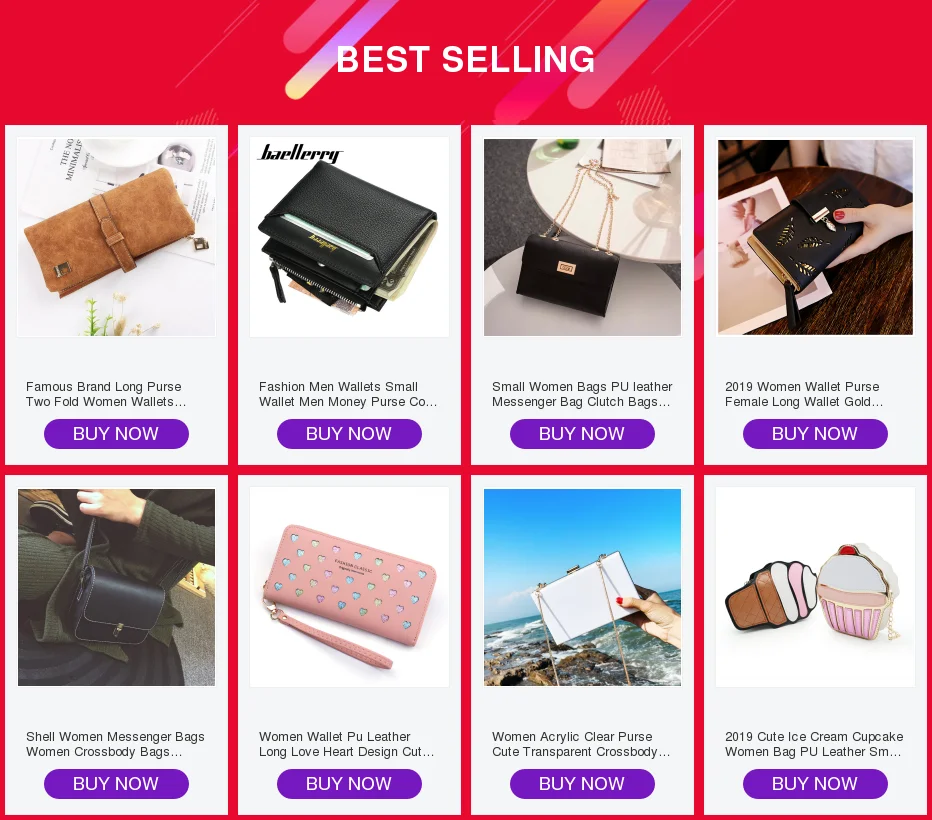
Task: Open the Famous Brand Long Purse title link
Action: [106, 394]
